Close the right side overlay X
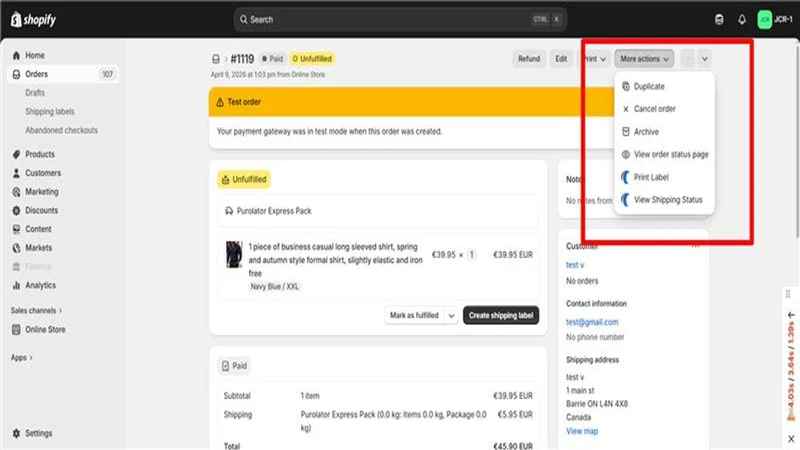Viewport: 800px width, 450px height. pyautogui.click(x=791, y=438)
